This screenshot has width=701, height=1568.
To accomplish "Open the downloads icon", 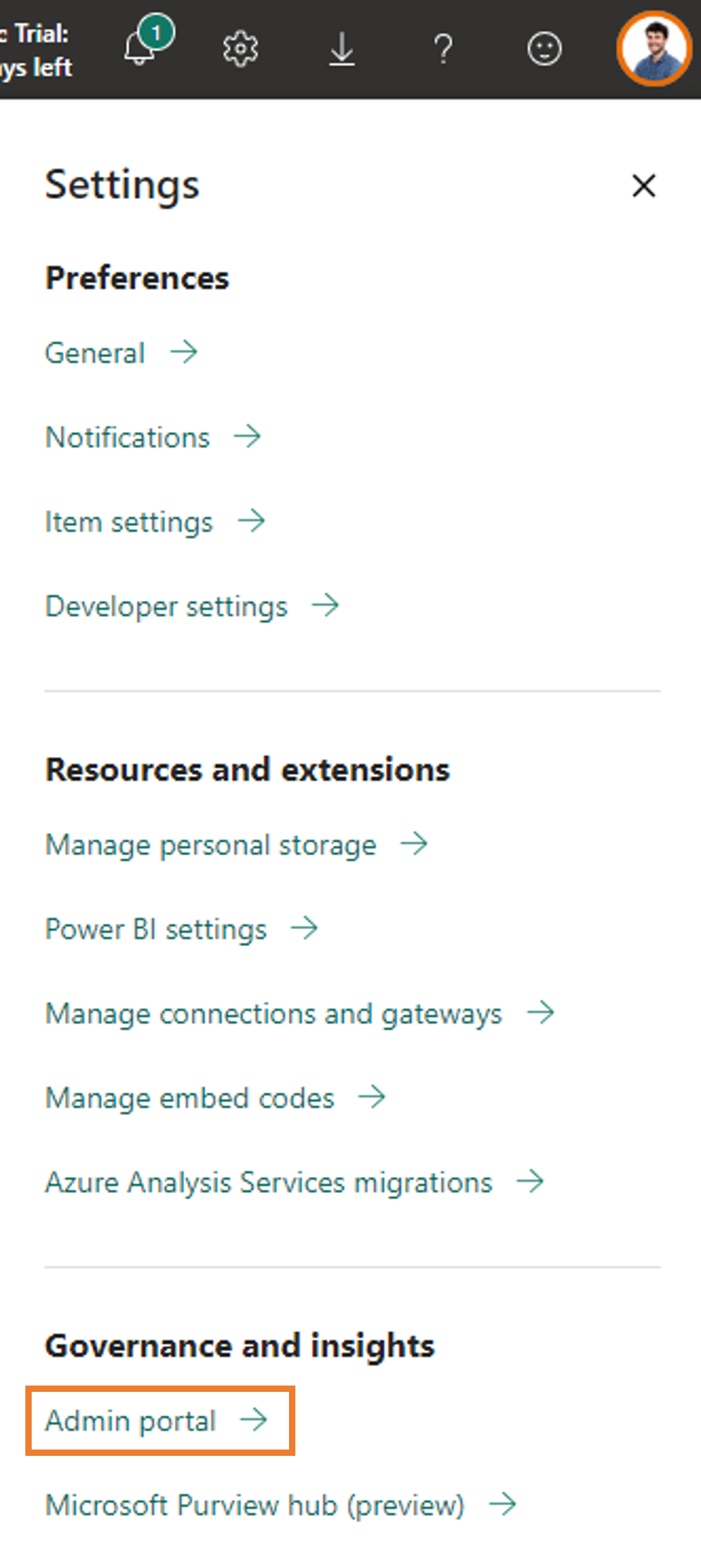I will pos(342,48).
